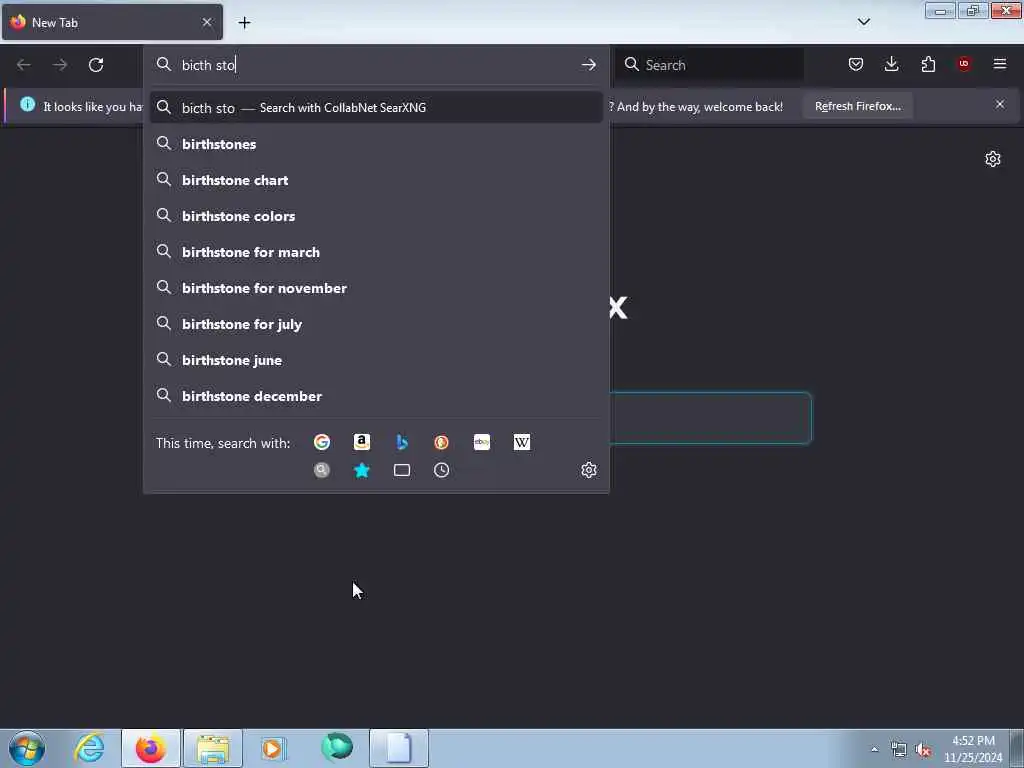Pick birthstone for july suggestion
Viewport: 1024px width, 768px height.
[376, 324]
